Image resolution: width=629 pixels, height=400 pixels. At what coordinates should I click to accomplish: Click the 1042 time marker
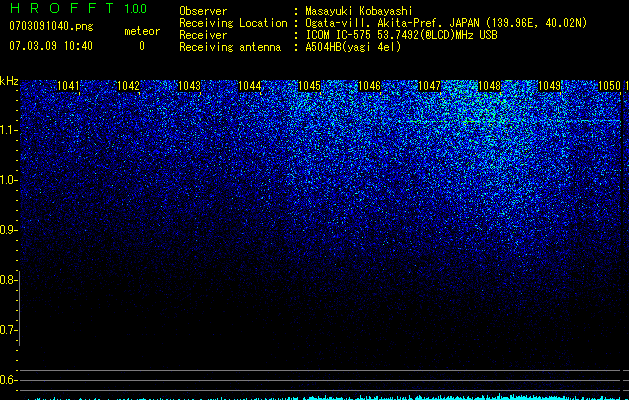click(128, 86)
